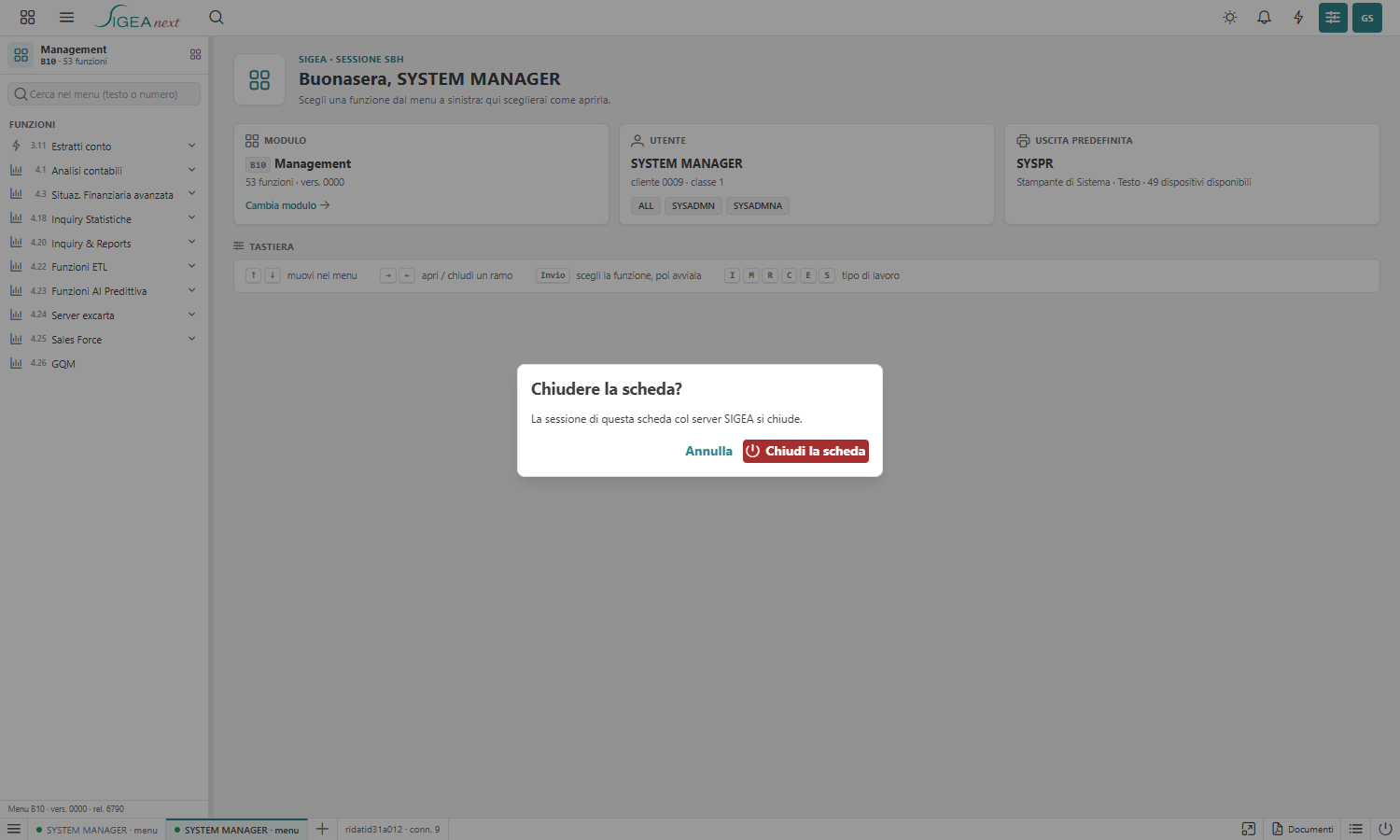
Task: Expand the Server excarta chevron
Action: (x=191, y=315)
